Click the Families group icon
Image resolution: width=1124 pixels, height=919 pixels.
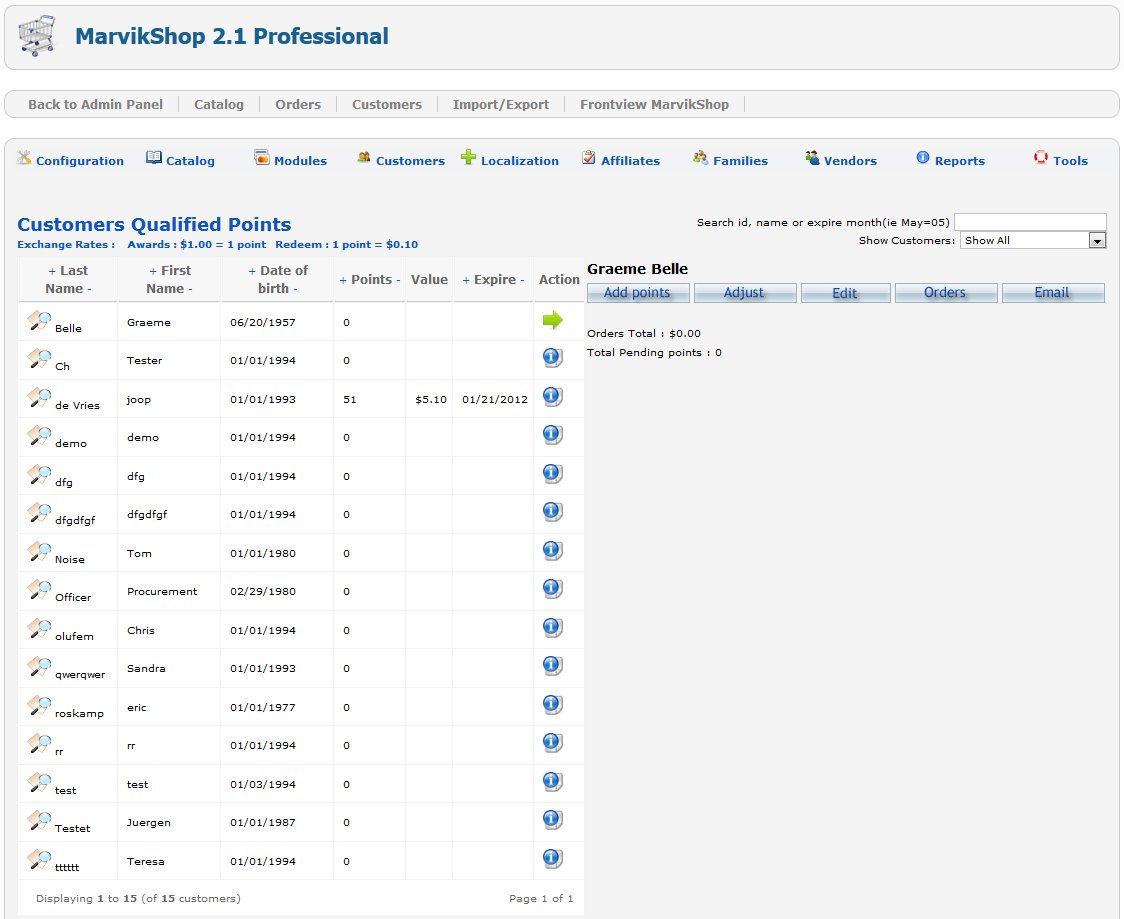coord(700,158)
